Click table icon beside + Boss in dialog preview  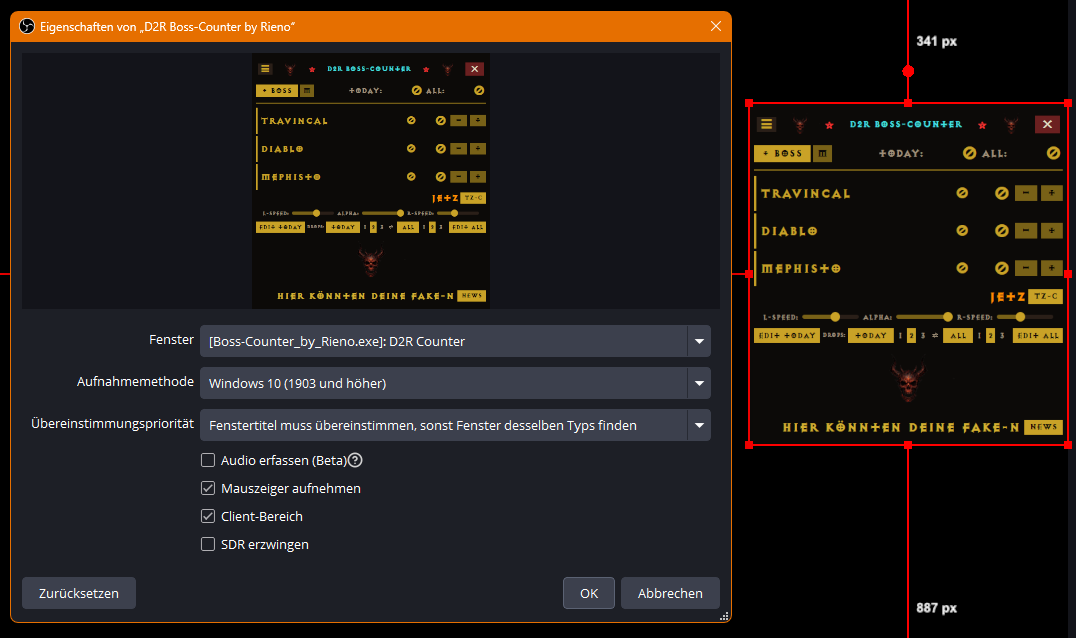pyautogui.click(x=307, y=91)
